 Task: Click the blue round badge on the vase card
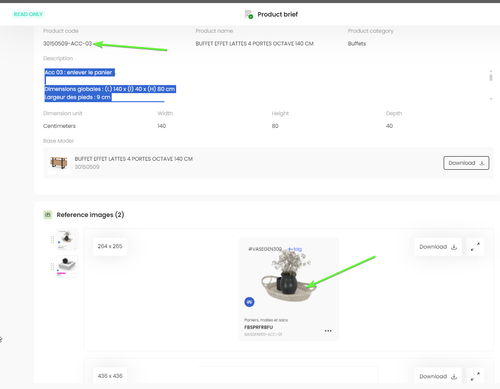[249, 302]
